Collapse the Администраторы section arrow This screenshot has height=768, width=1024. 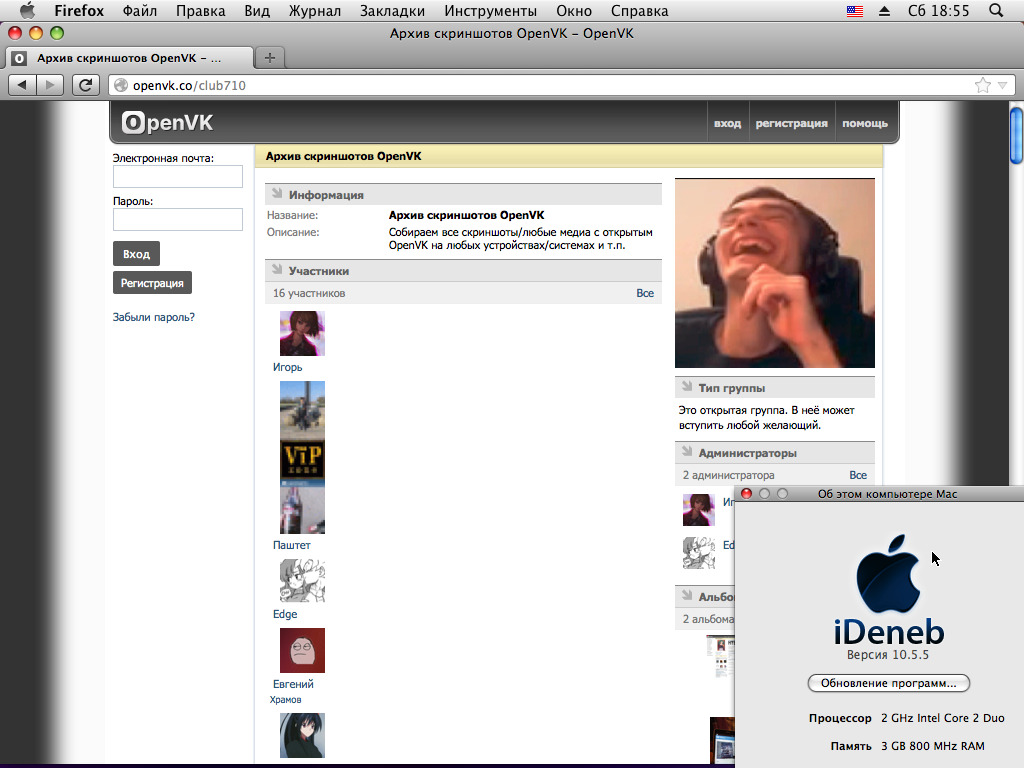point(686,452)
